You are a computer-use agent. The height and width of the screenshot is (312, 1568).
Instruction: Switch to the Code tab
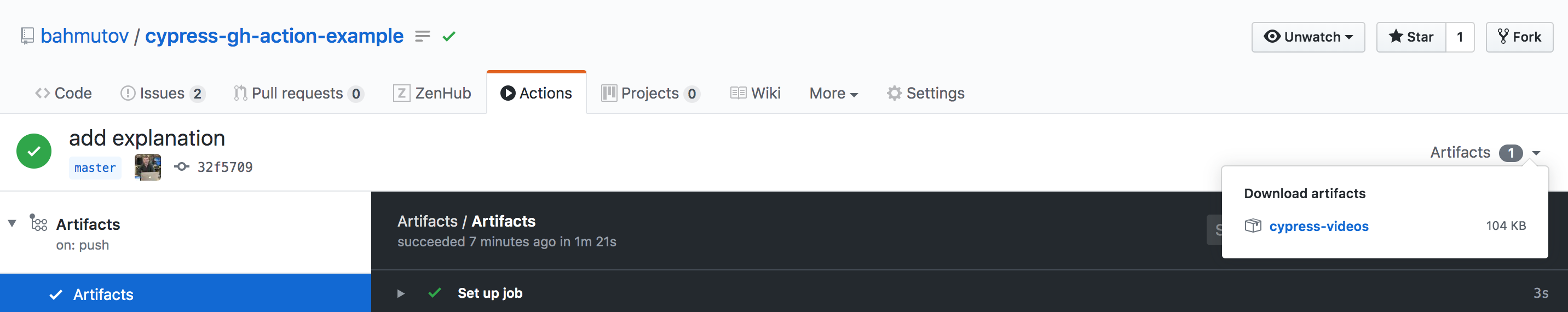tap(64, 93)
